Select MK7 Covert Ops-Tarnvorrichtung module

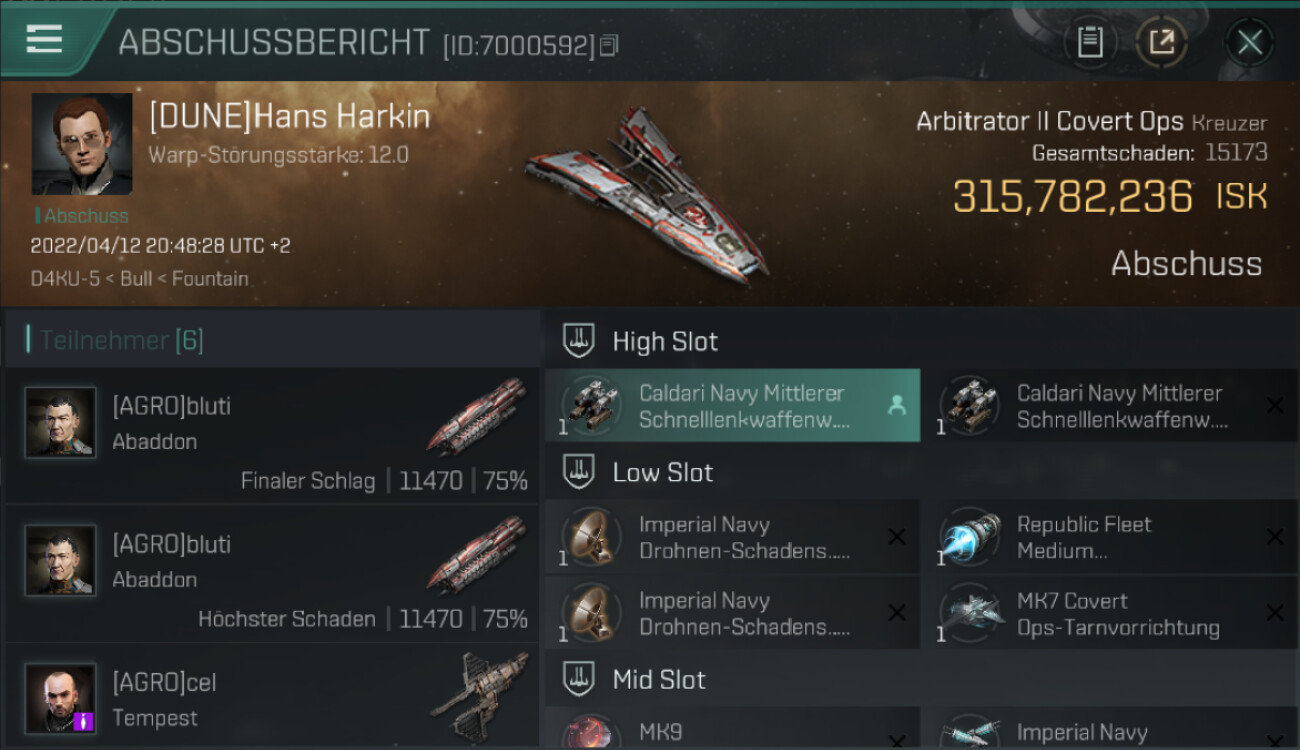tap(1108, 615)
